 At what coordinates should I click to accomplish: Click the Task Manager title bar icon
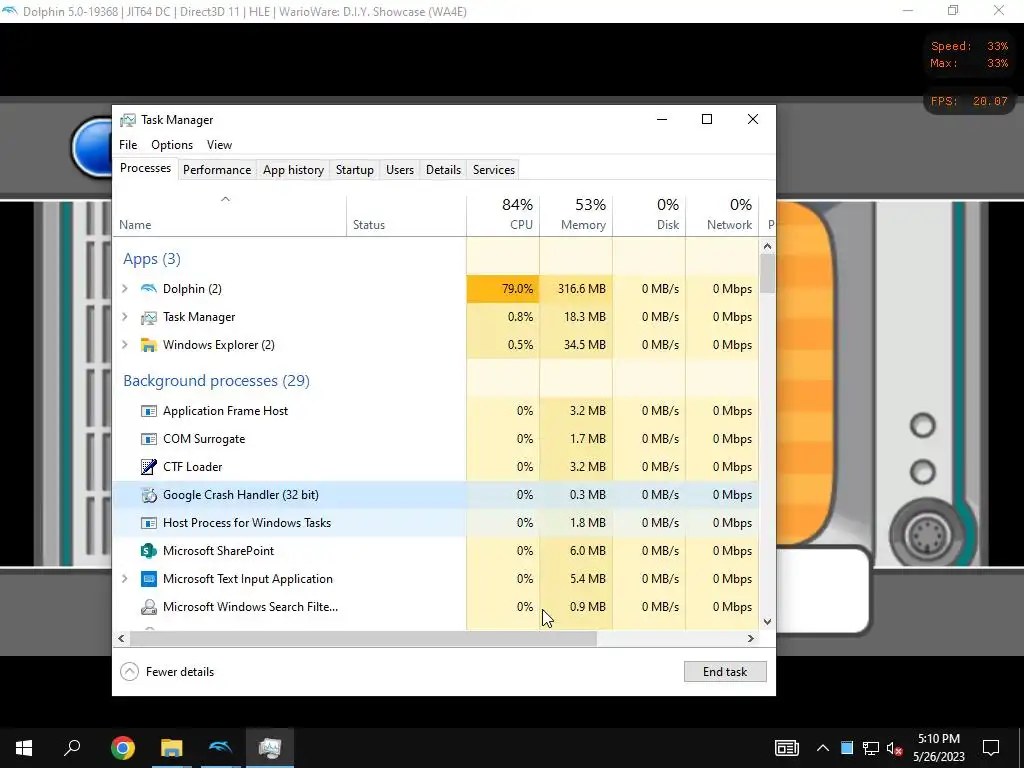(x=128, y=120)
